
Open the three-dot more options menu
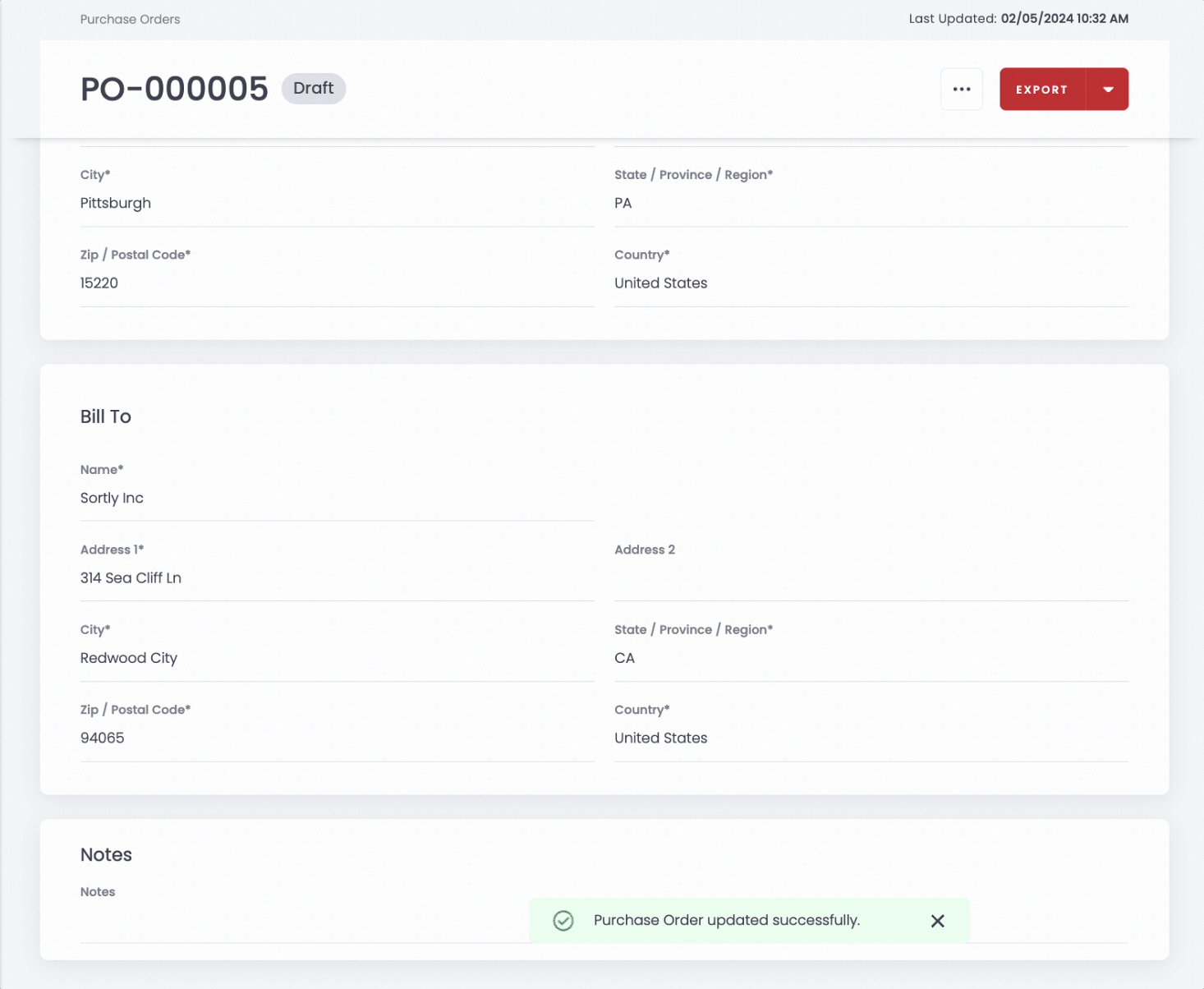pyautogui.click(x=961, y=89)
